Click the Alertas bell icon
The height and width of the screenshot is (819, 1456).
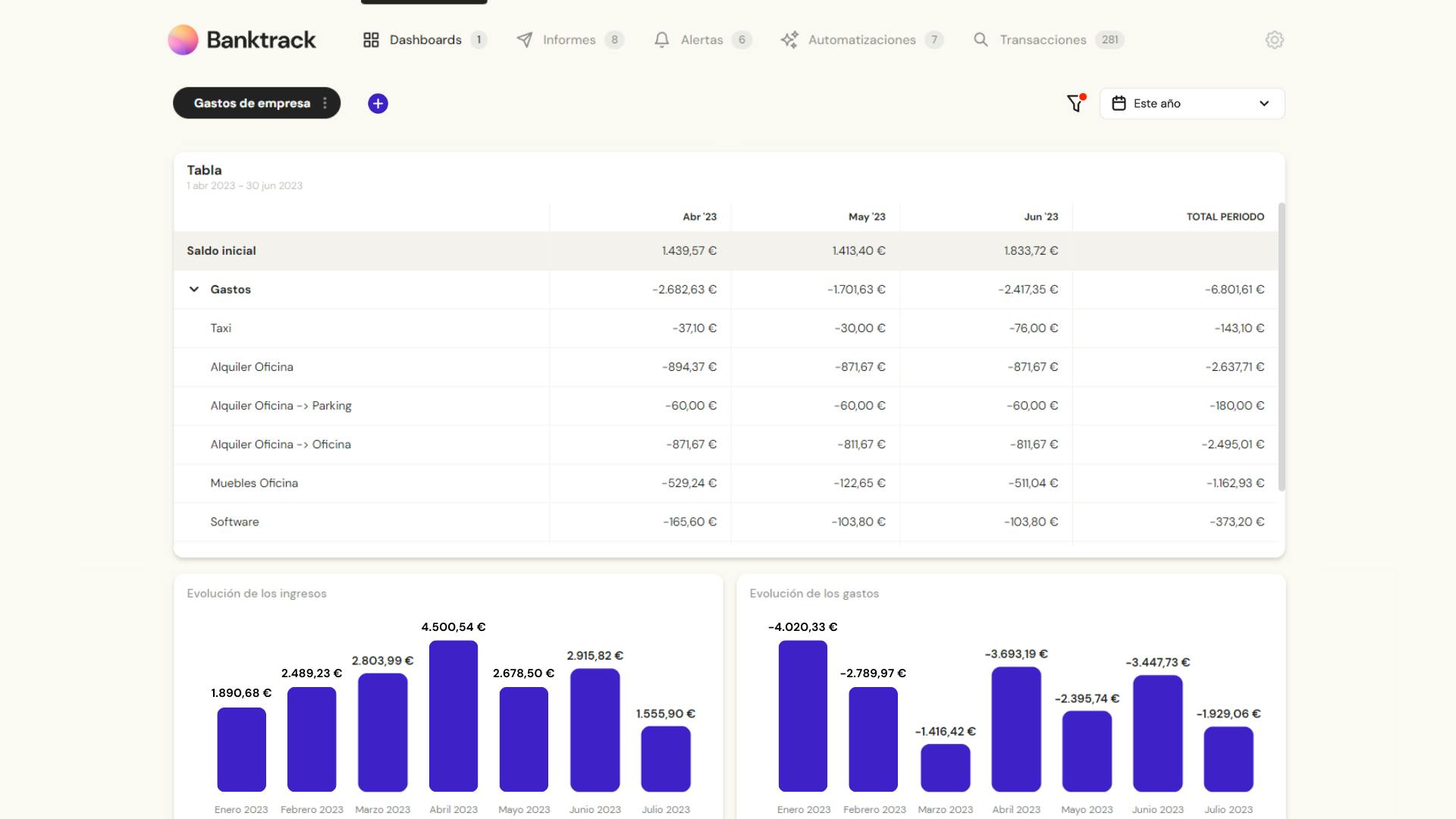pyautogui.click(x=661, y=40)
